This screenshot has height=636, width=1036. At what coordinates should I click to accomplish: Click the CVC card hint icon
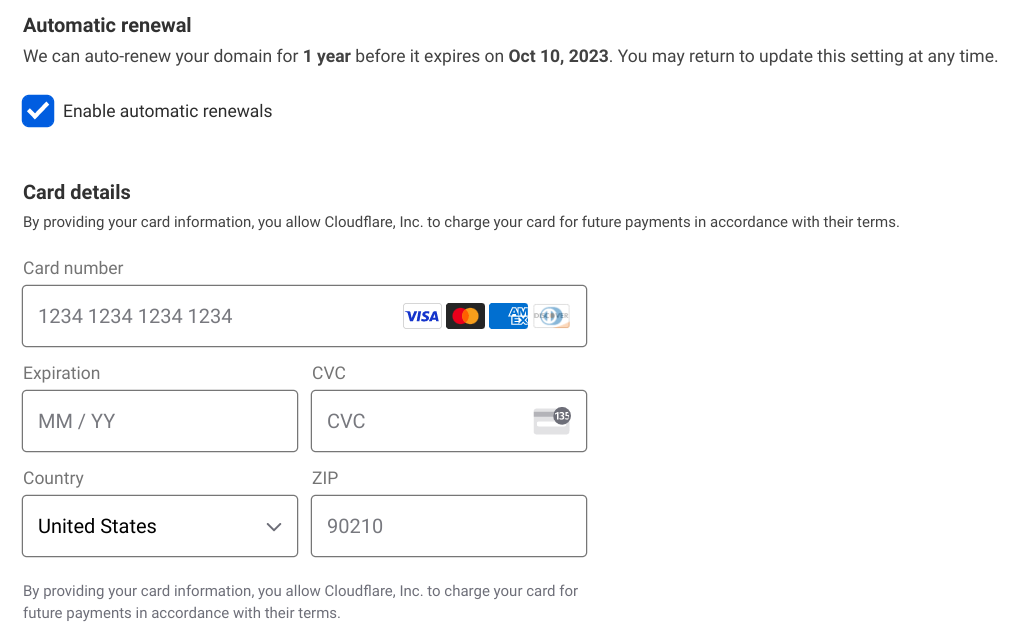point(551,421)
